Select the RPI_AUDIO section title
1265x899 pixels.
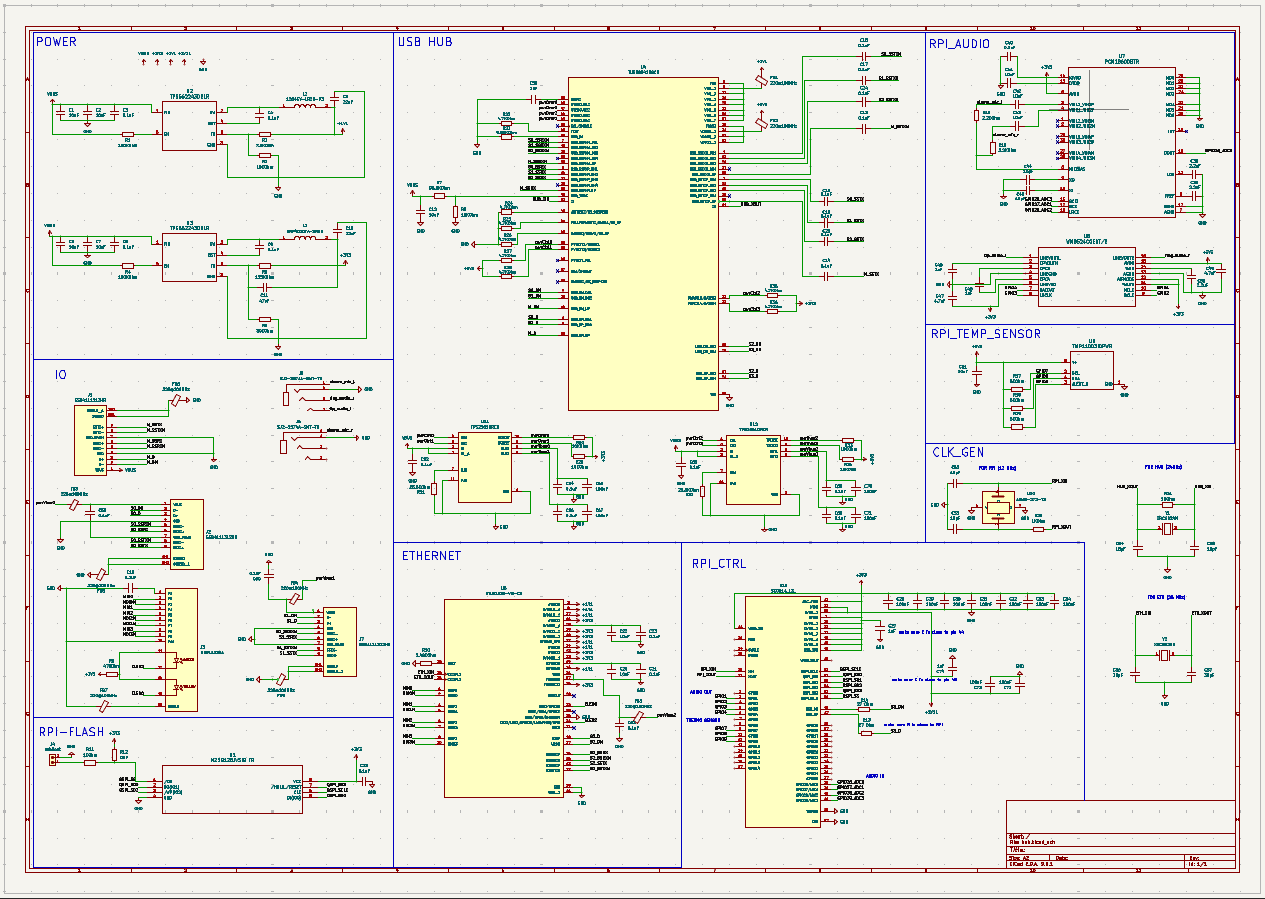point(959,44)
